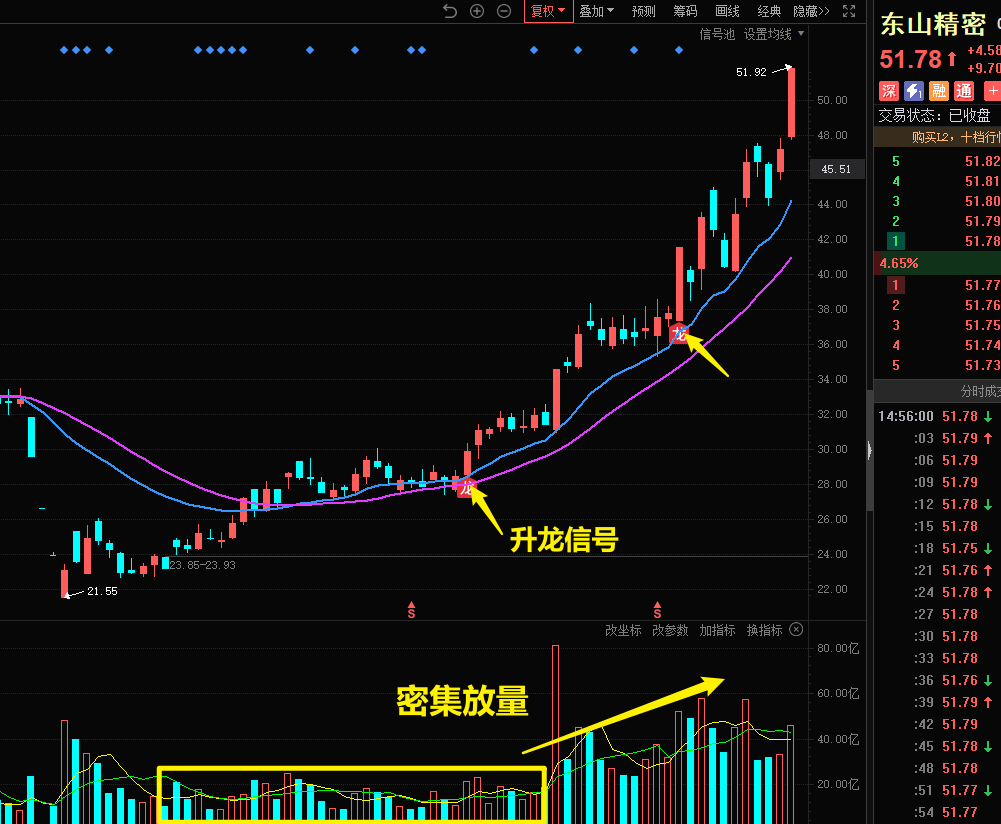
Task: Click 换指标 to switch indicator
Action: click(764, 630)
